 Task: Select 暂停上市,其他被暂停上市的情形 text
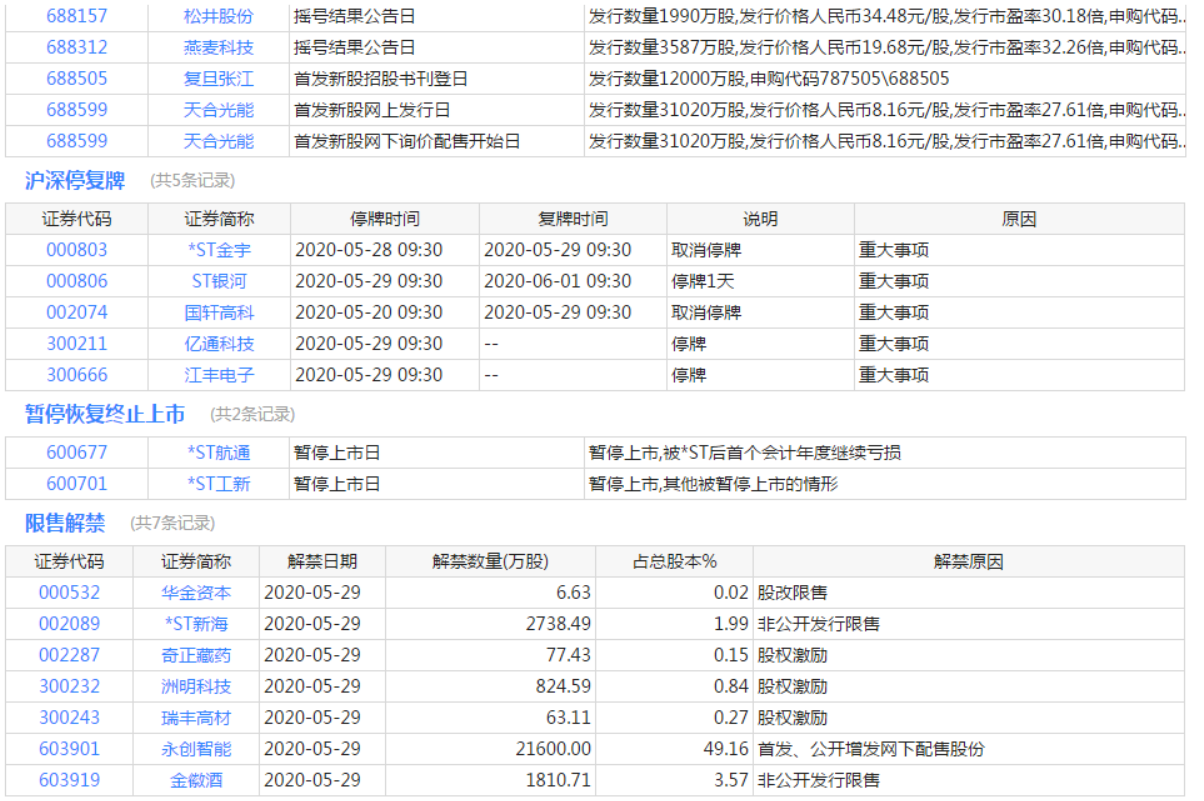pyautogui.click(x=714, y=484)
